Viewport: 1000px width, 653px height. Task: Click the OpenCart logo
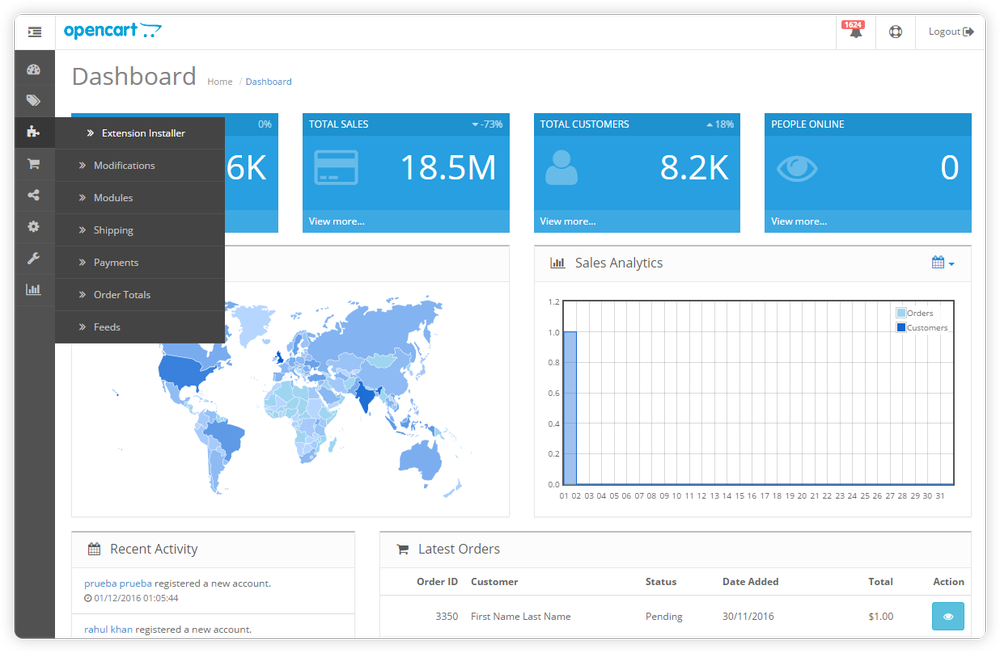tap(113, 30)
